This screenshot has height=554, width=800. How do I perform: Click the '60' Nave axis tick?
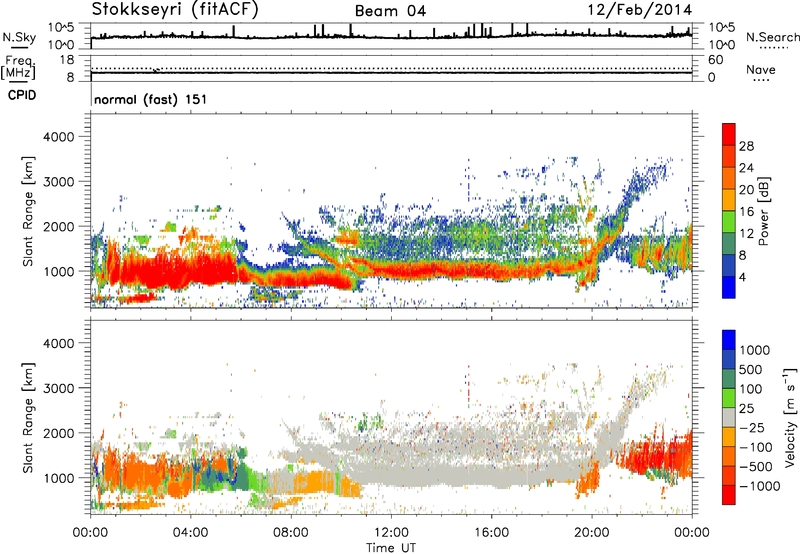pos(716,60)
